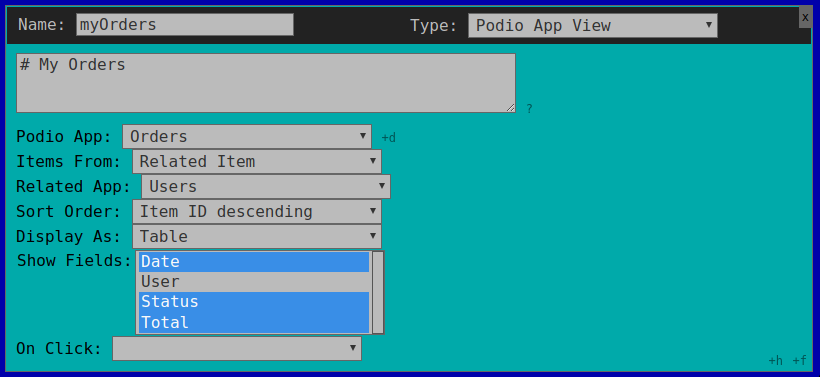
Task: Select User in the Show Fields list
Action: tap(254, 282)
